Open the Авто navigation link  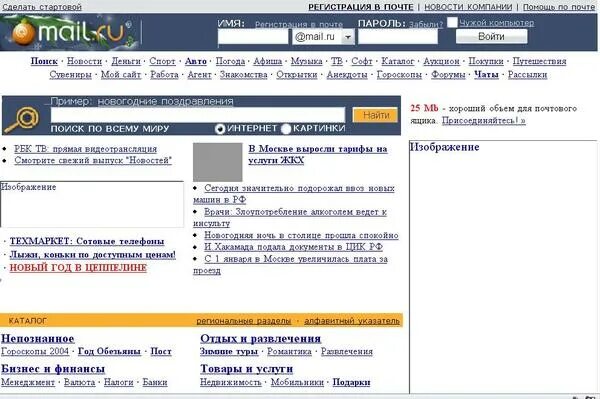(196, 61)
